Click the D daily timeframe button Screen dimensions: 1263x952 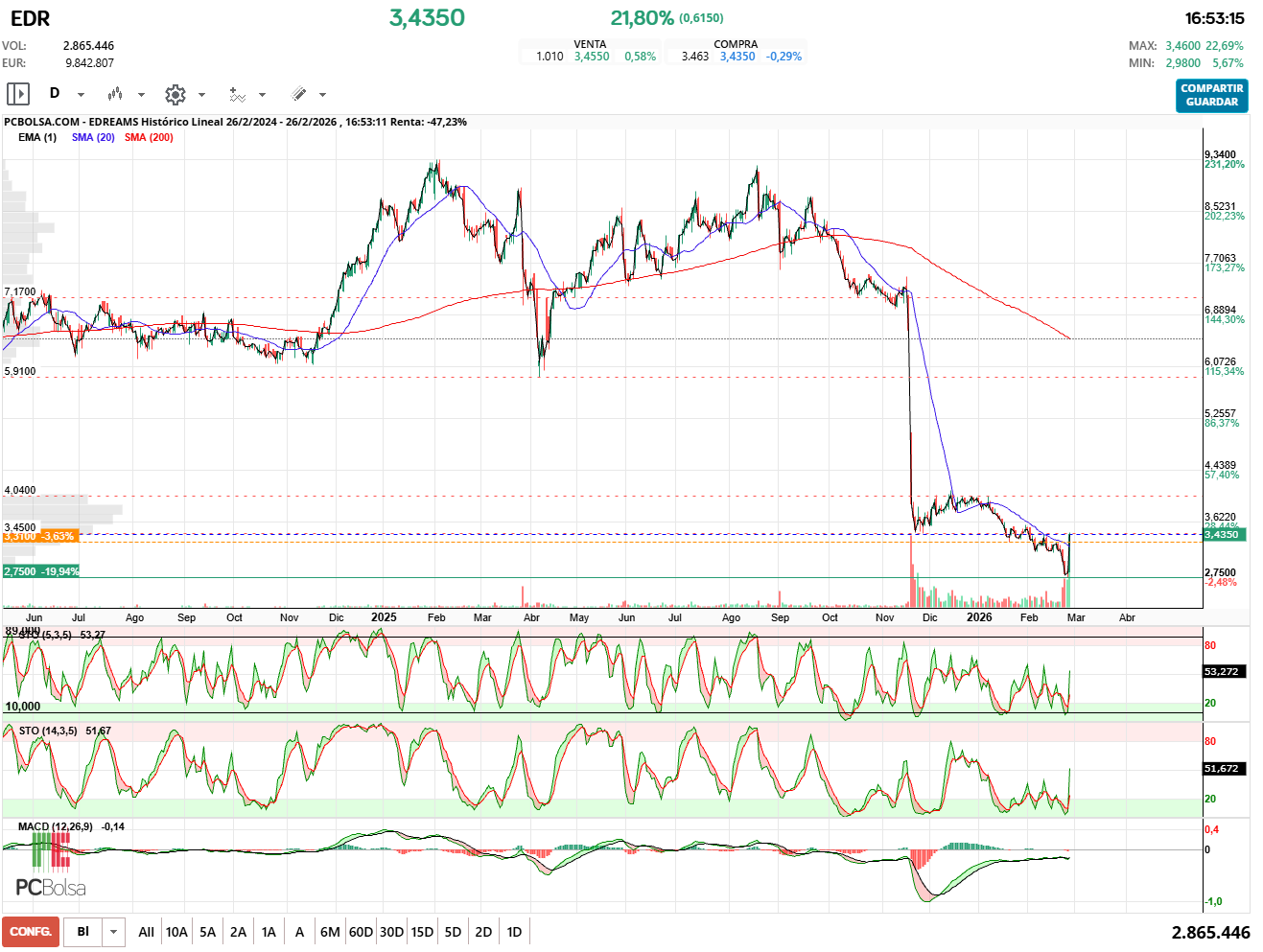click(x=55, y=94)
